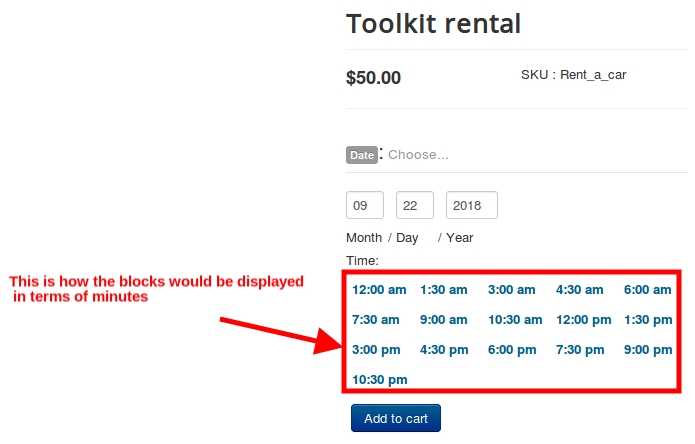Pick the 9:00 am time block

click(444, 320)
